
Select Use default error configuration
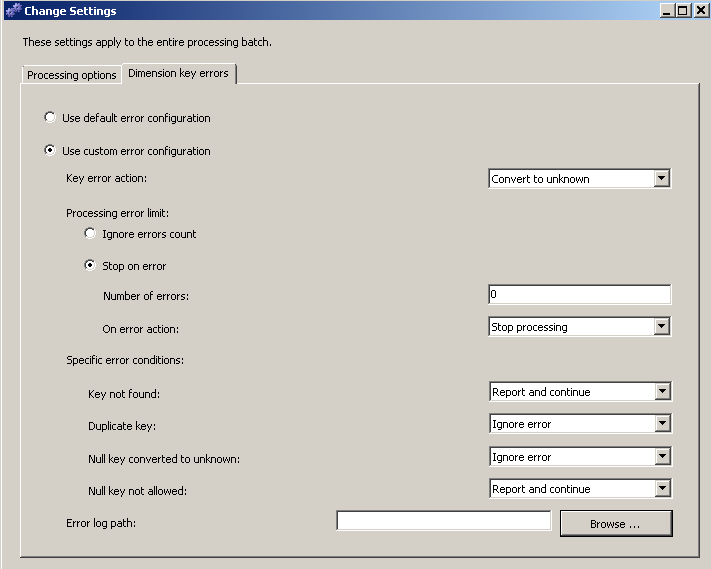pyautogui.click(x=50, y=118)
